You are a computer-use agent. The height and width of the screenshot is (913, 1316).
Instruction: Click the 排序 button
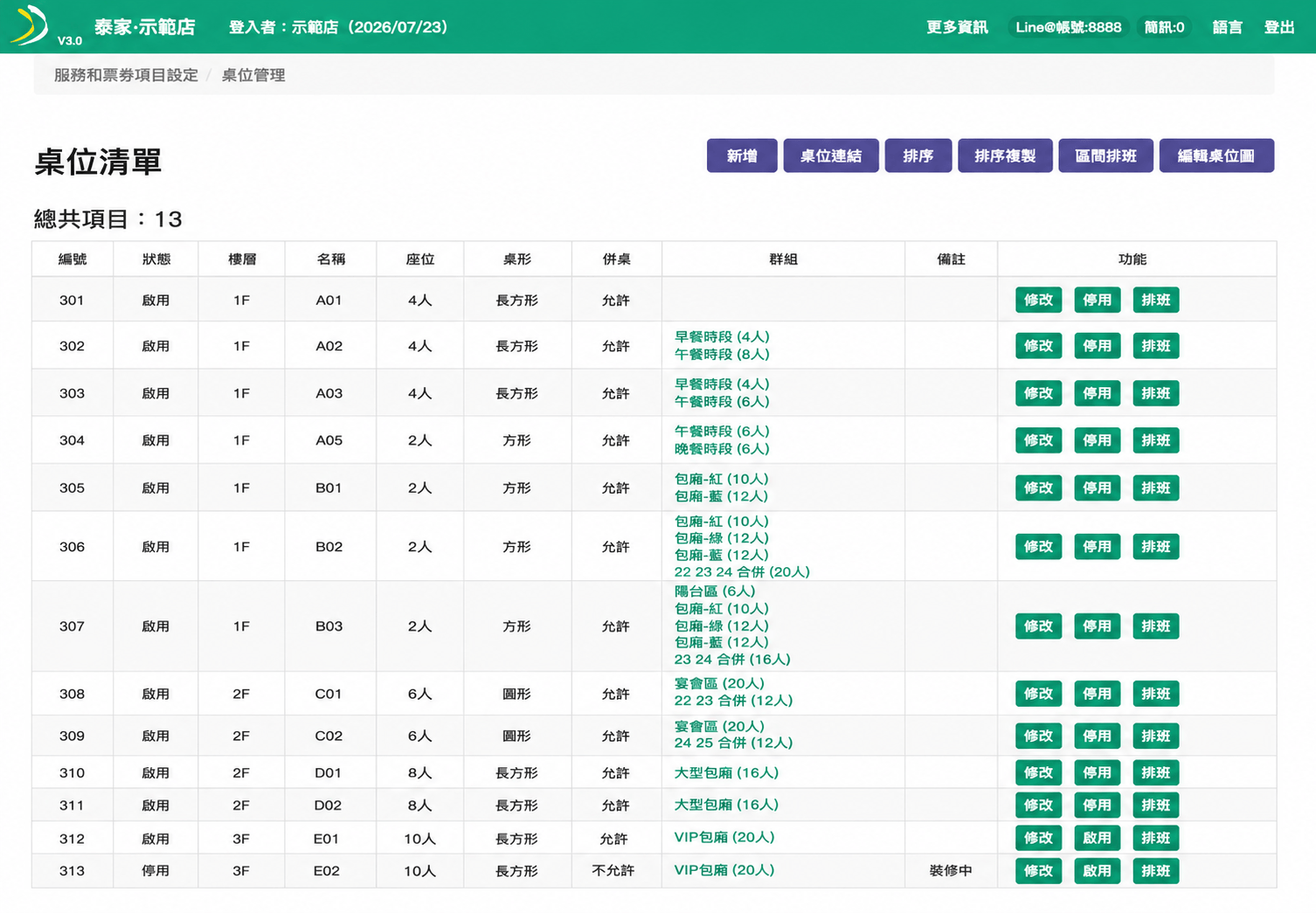click(918, 156)
